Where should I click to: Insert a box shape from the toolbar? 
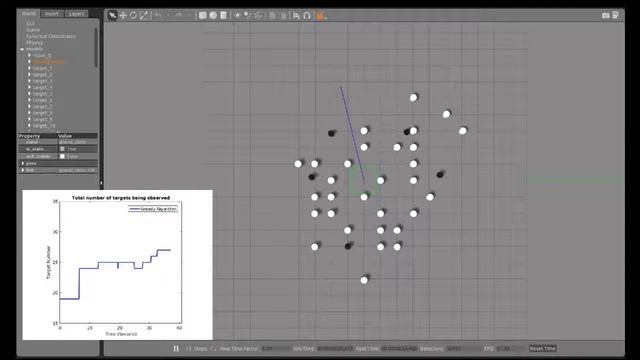pos(202,16)
